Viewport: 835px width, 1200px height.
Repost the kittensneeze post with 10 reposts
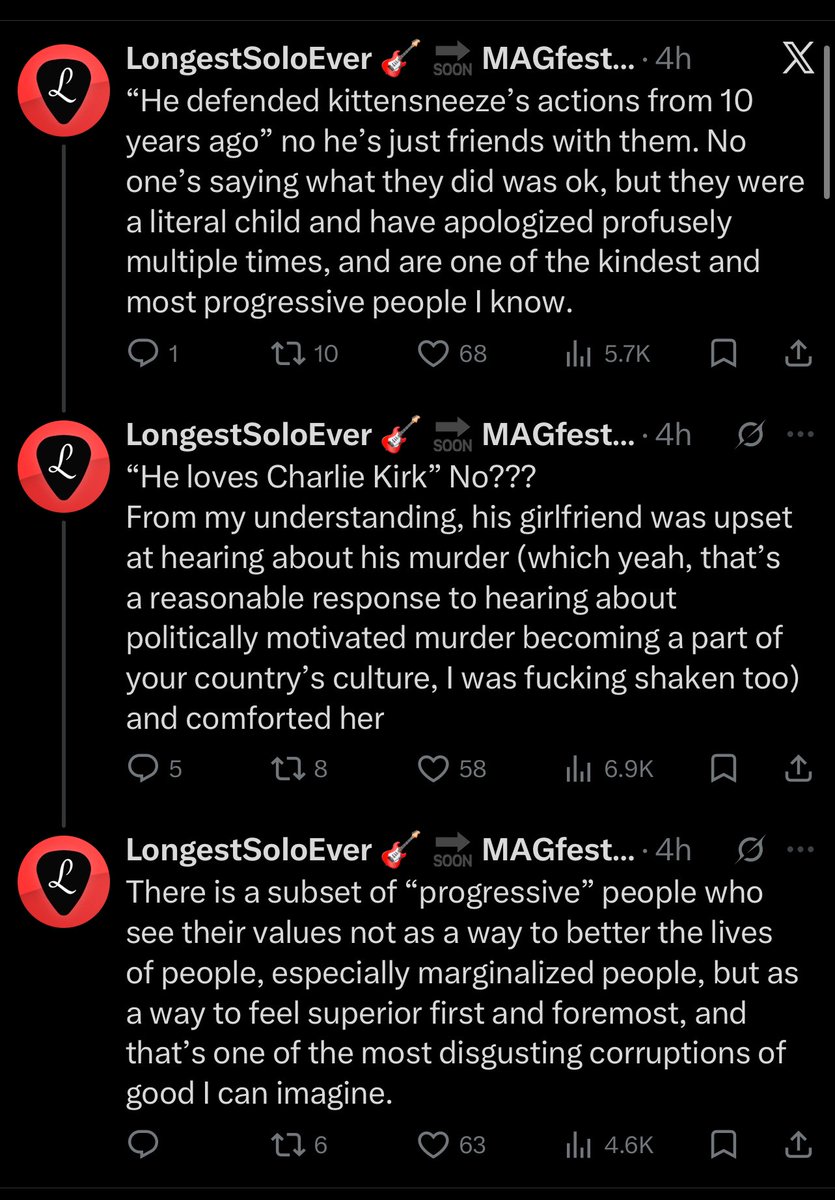(306, 353)
